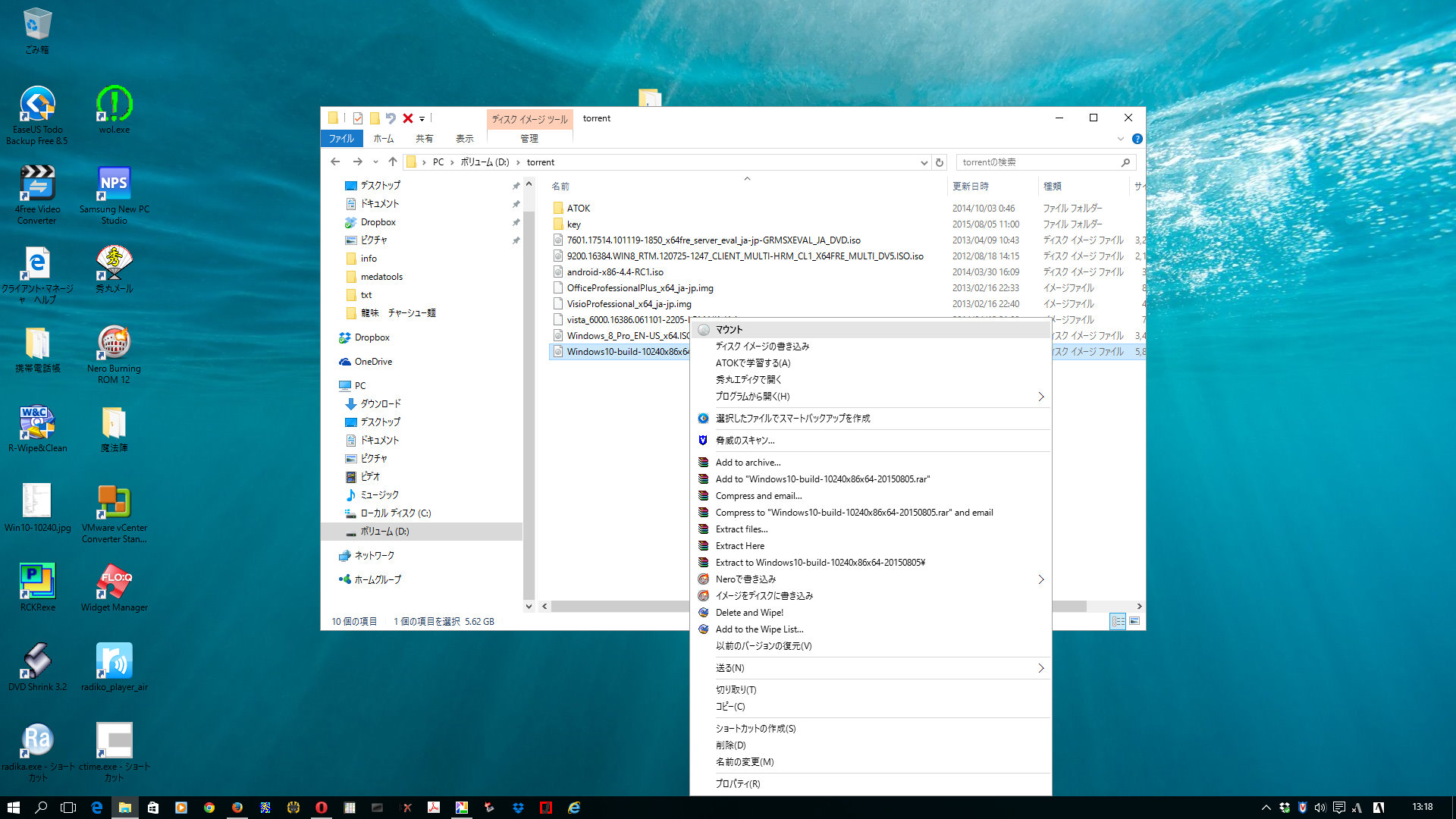Select Dropbox in navigation tree
Image resolution: width=1456 pixels, height=819 pixels.
[372, 337]
